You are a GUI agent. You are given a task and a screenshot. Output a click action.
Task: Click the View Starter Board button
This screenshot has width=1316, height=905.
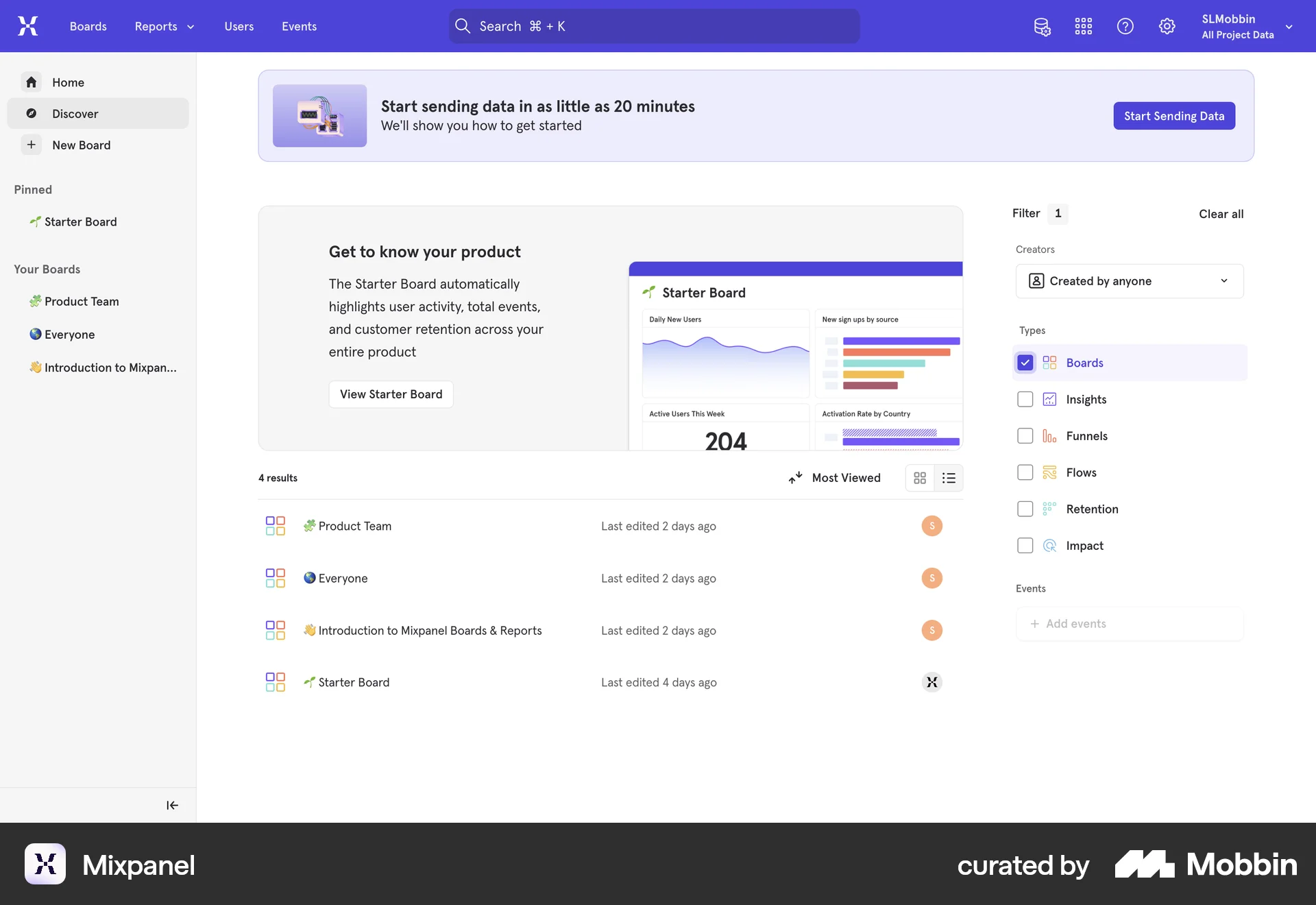(391, 394)
